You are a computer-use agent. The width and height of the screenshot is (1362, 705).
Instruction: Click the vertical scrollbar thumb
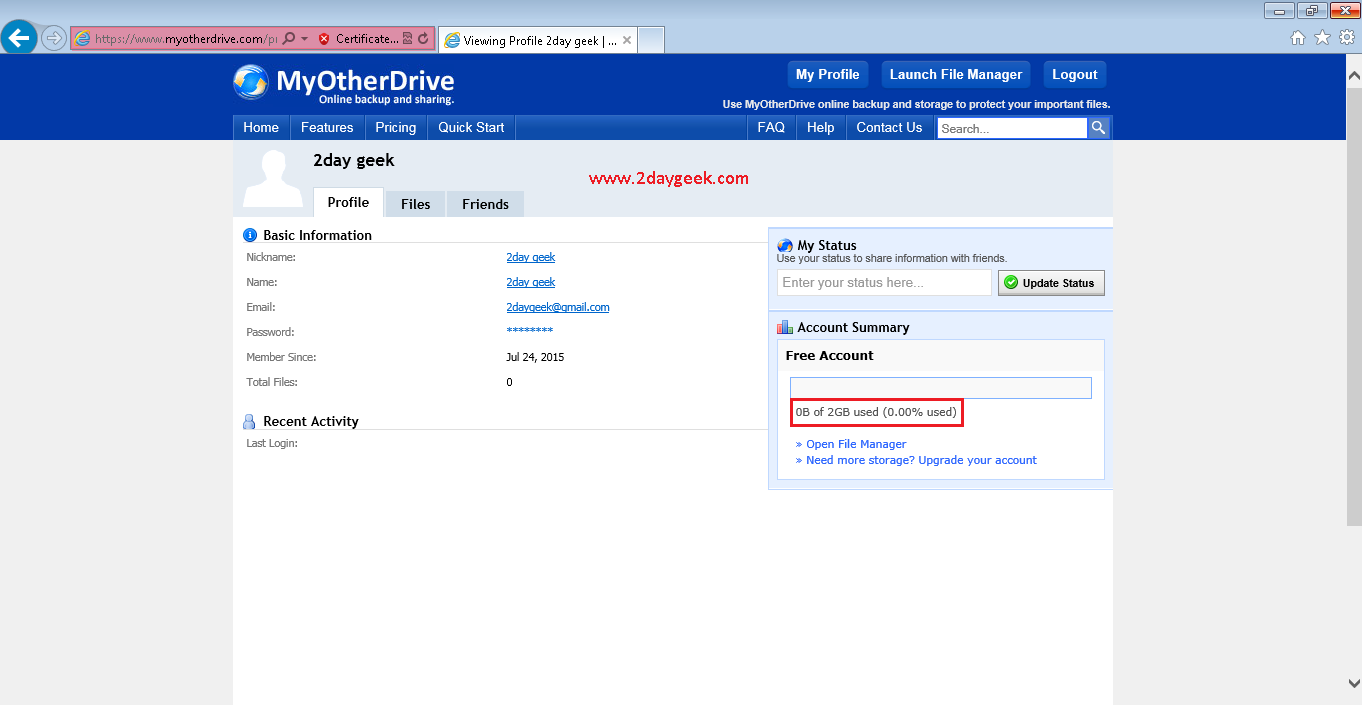tap(1354, 305)
